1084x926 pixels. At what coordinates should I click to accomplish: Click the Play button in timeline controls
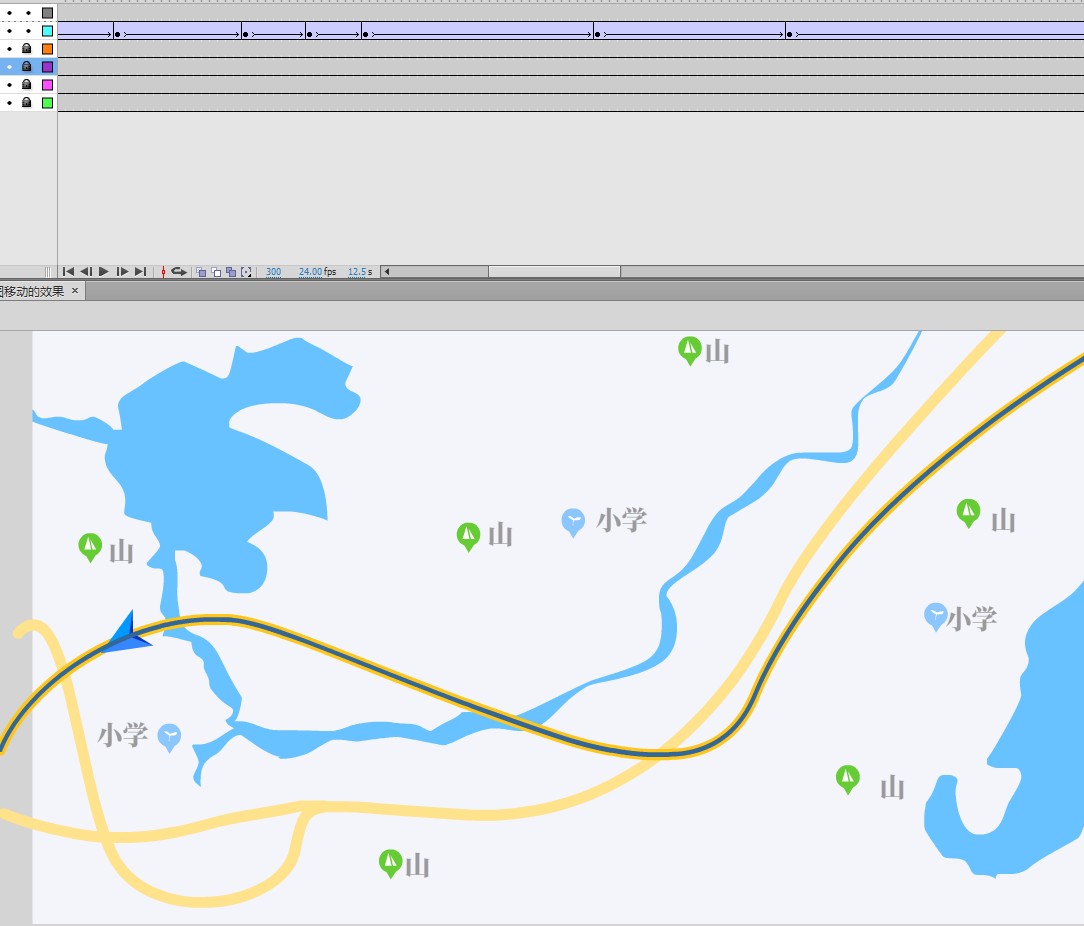point(104,272)
